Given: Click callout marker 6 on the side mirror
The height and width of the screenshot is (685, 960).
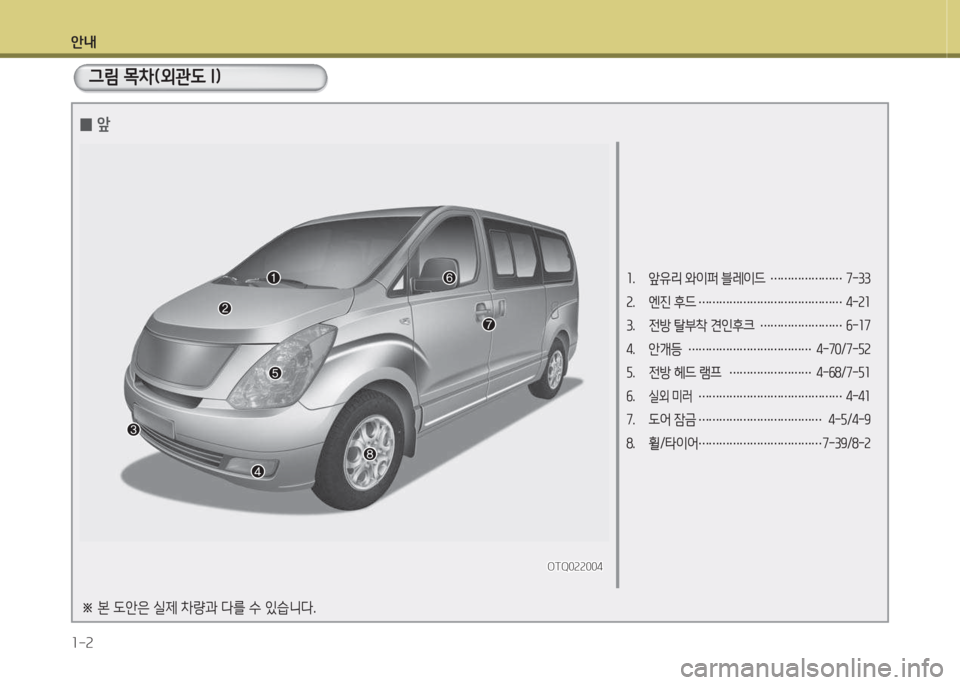Looking at the screenshot, I should (449, 278).
